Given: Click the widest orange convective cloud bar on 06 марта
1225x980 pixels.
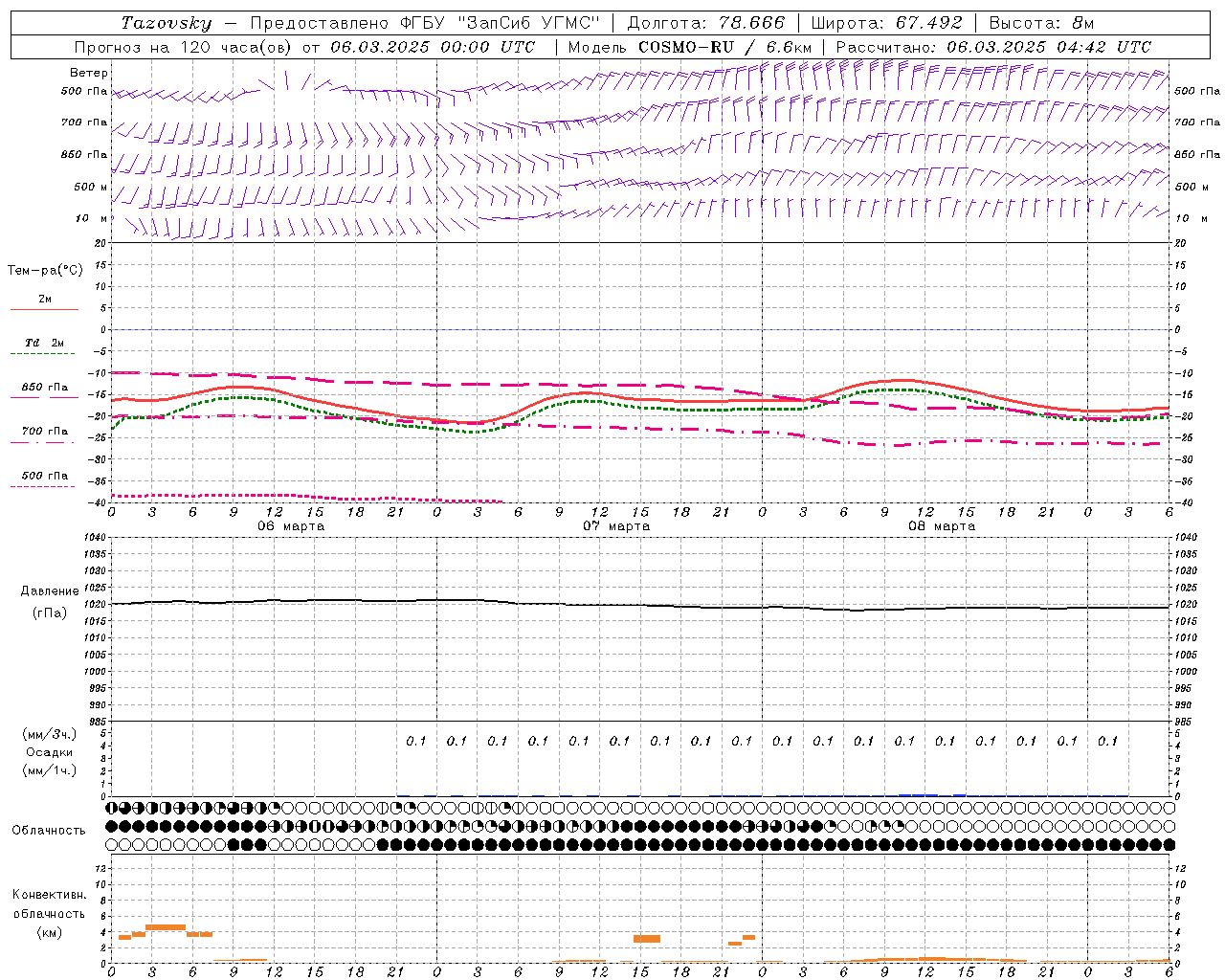Looking at the screenshot, I should [165, 926].
